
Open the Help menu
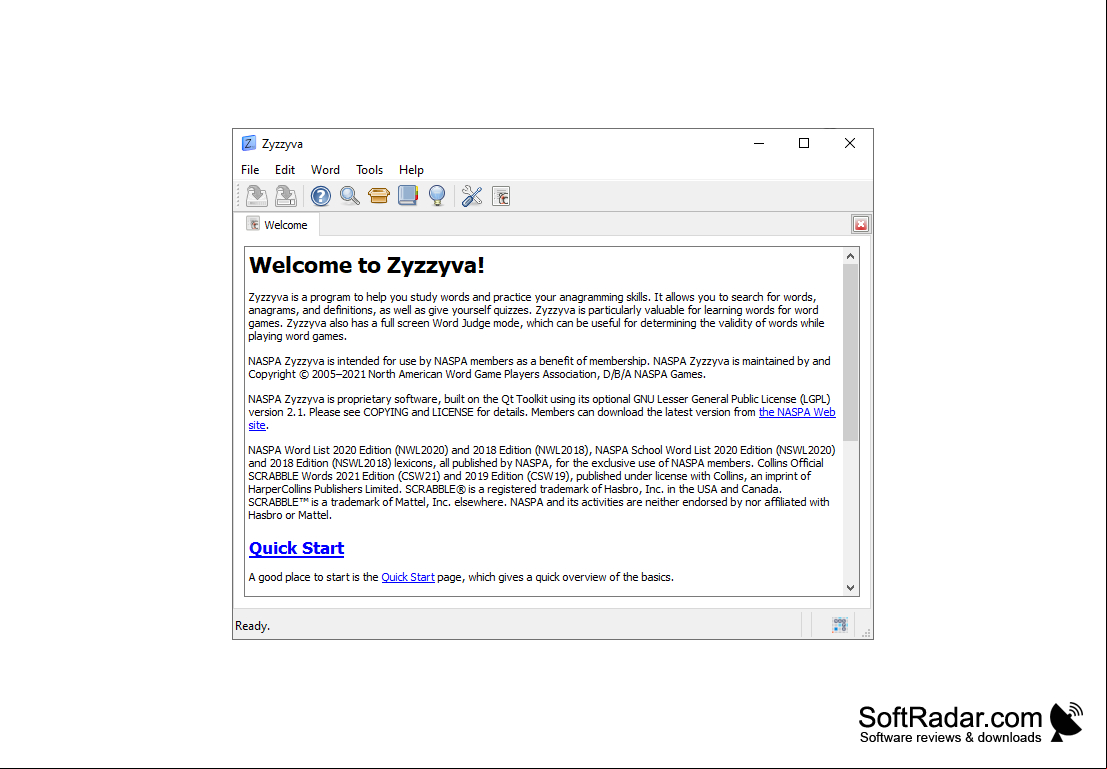(411, 169)
